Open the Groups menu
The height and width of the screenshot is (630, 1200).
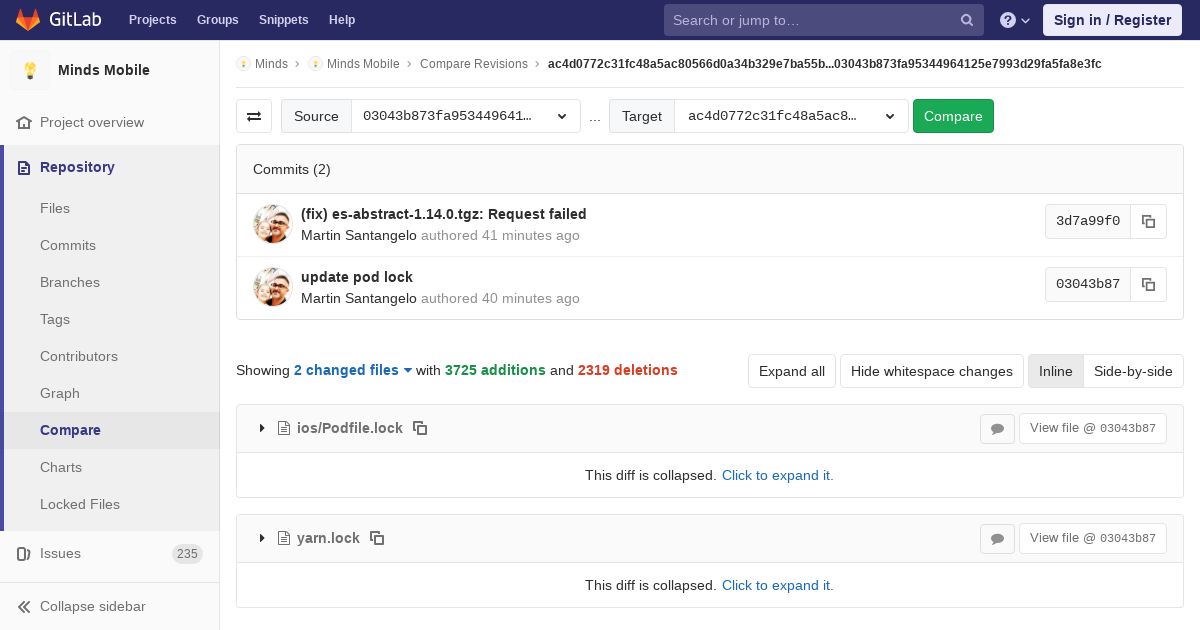click(217, 19)
